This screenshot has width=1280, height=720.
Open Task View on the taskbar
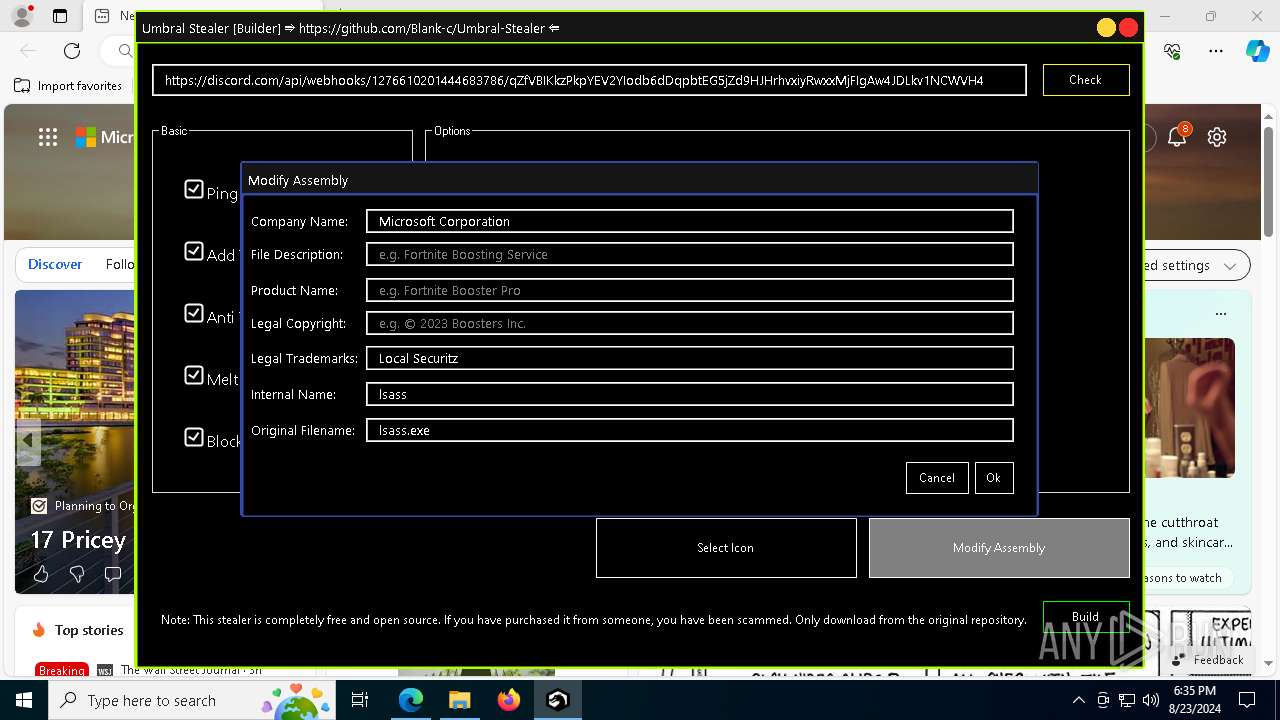point(360,700)
